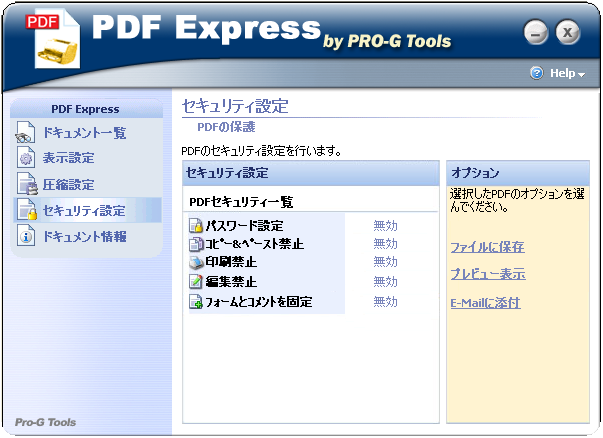Click the パスワード設定 lock icon
Viewport: 603px width, 438px height.
point(196,225)
